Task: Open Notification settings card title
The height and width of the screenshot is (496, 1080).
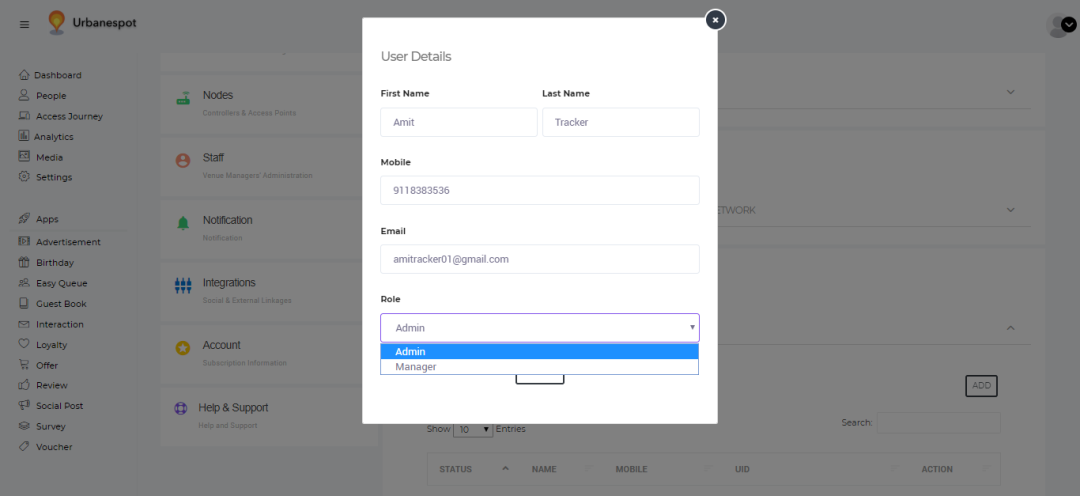Action: click(x=227, y=220)
